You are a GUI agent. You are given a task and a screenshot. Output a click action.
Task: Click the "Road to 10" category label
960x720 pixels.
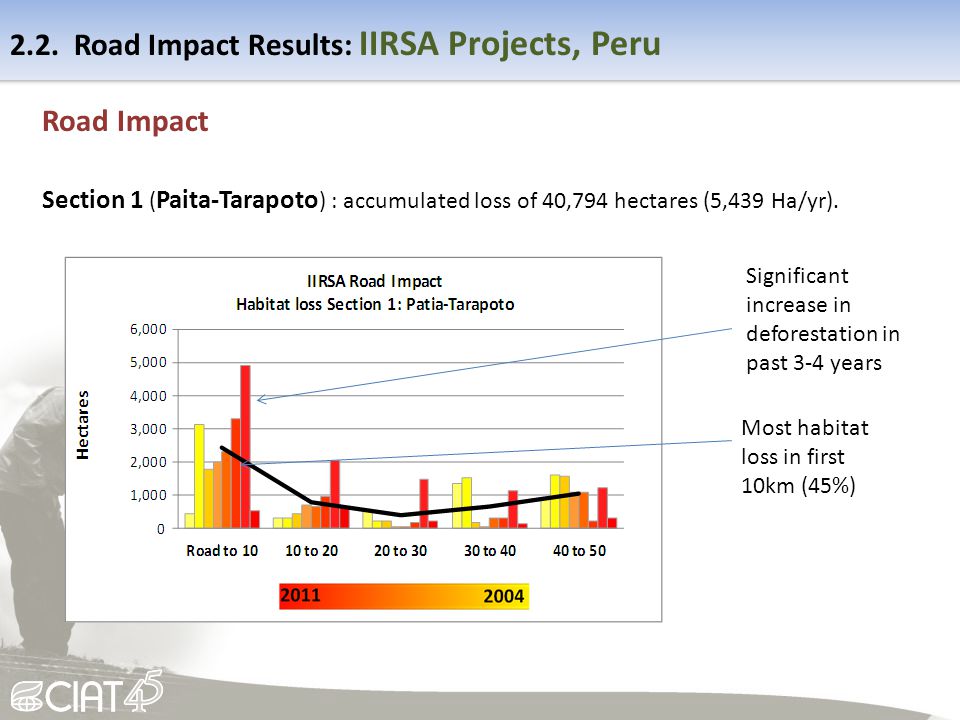(x=222, y=551)
